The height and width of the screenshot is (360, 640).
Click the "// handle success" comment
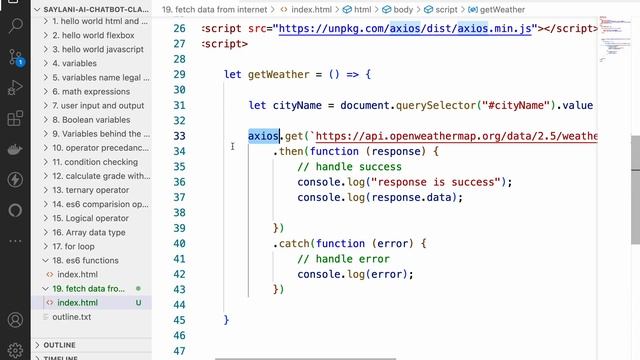[349, 167]
